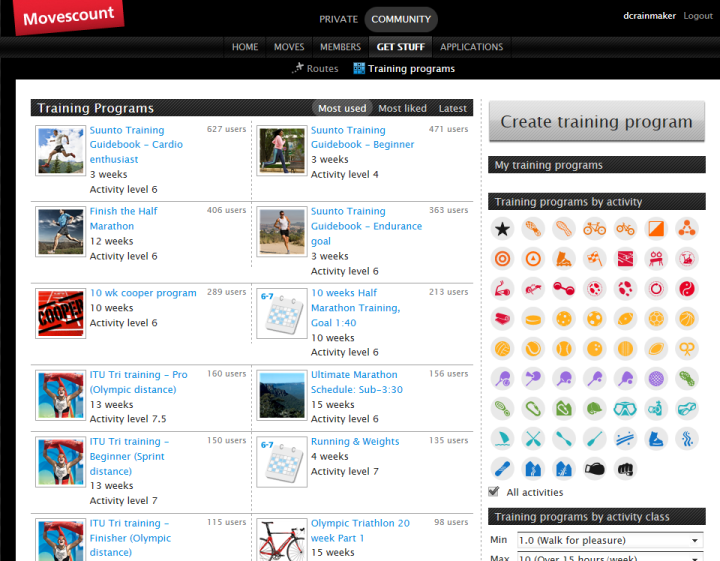Open the MOVES menu item
Screen dimensions: 720x561
(x=289, y=47)
